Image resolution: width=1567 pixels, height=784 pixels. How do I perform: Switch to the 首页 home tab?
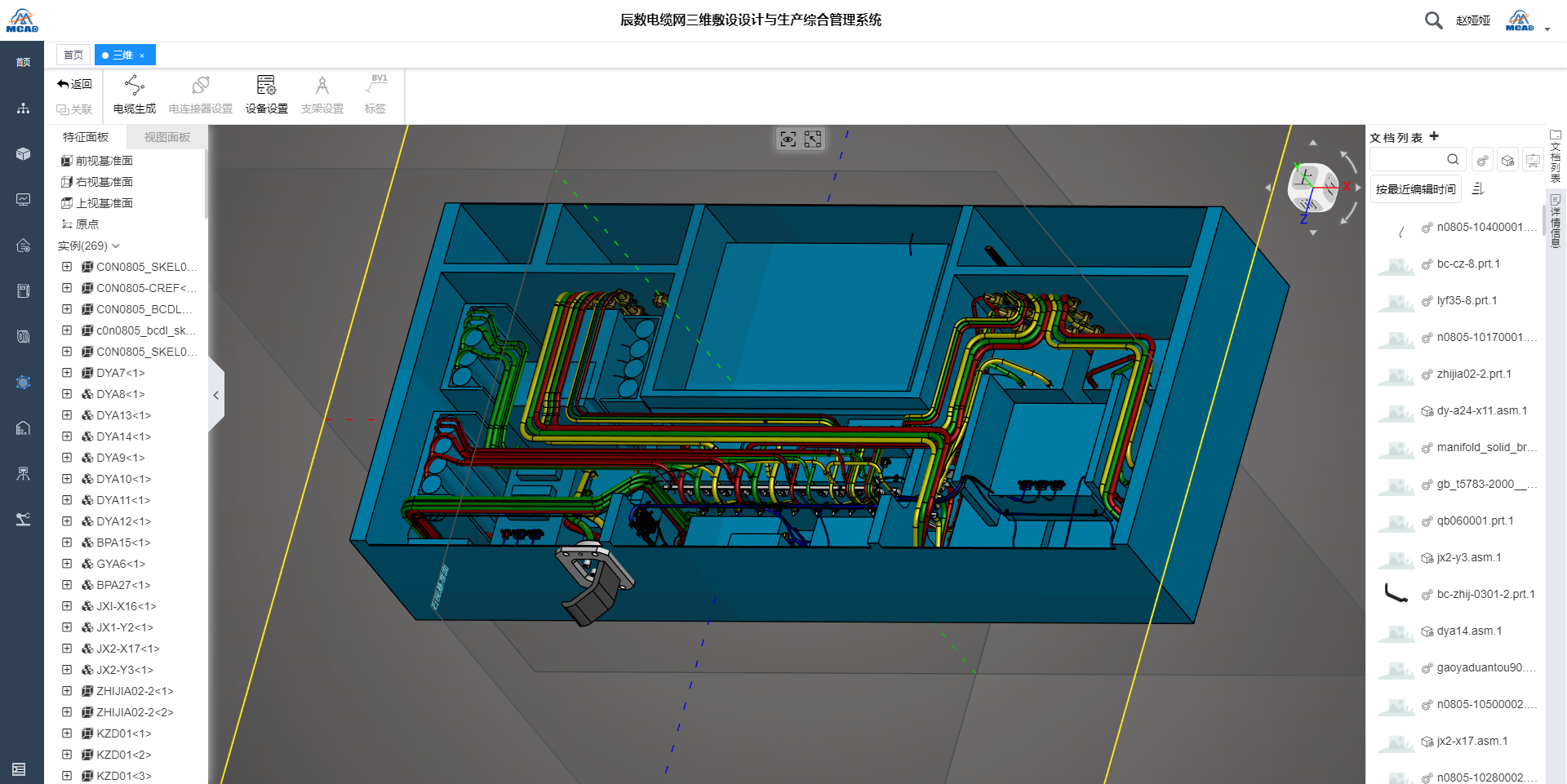point(73,55)
